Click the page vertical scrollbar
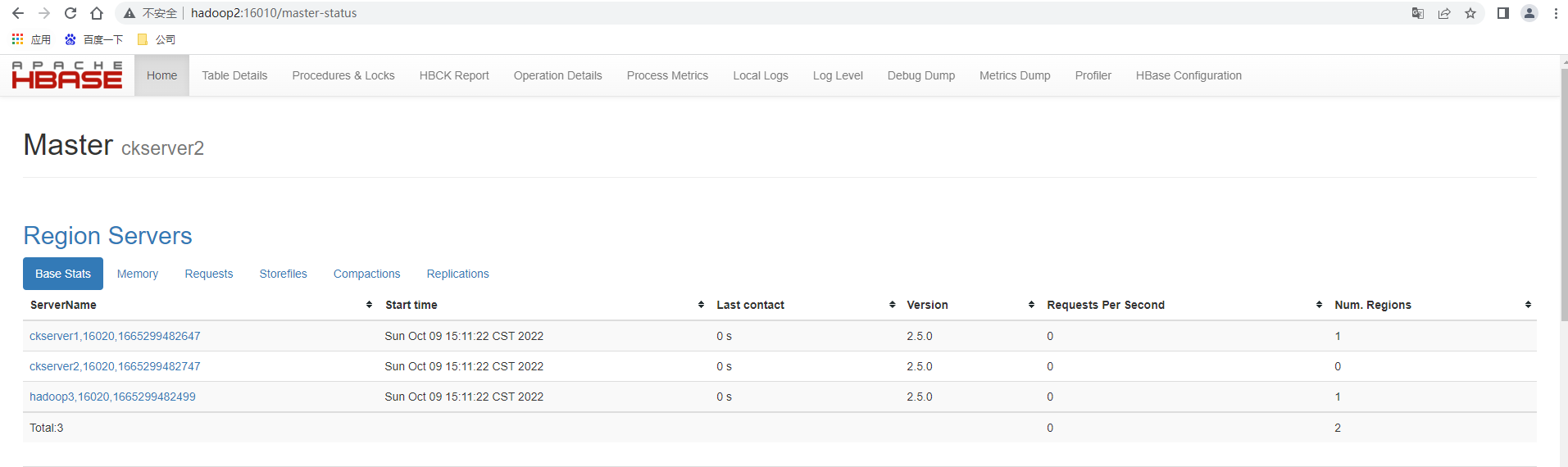 point(1564,197)
